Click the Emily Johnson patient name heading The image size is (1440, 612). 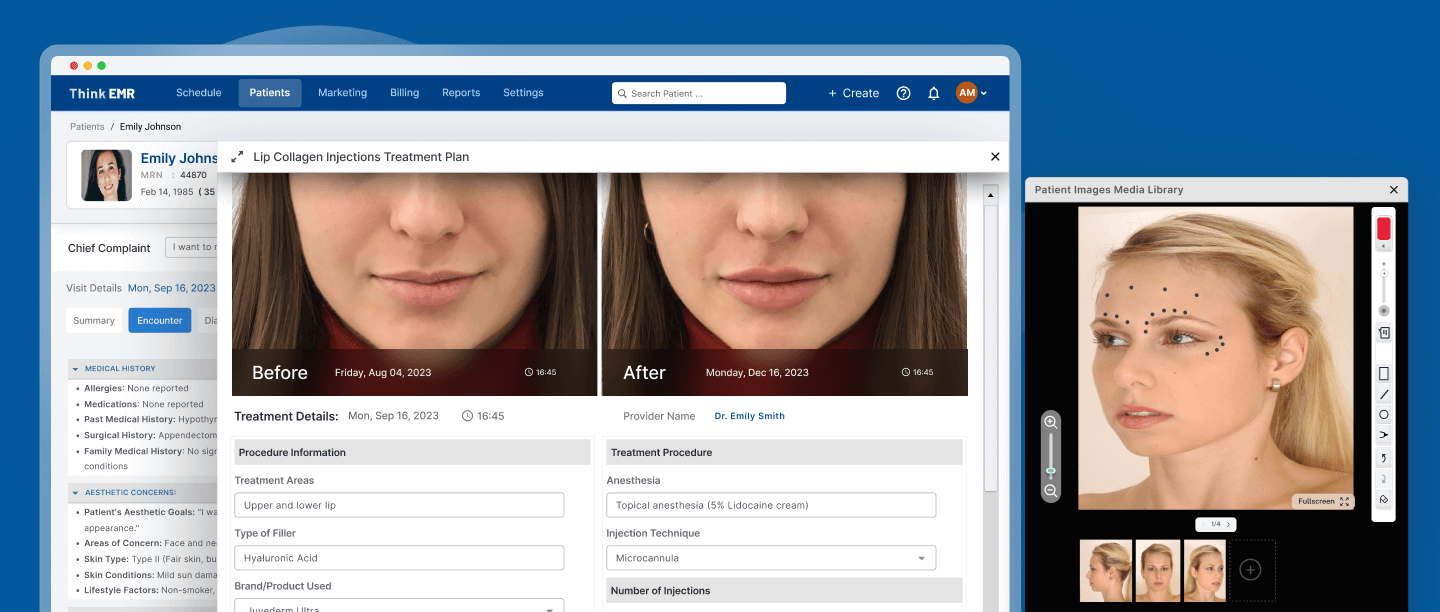coord(179,158)
